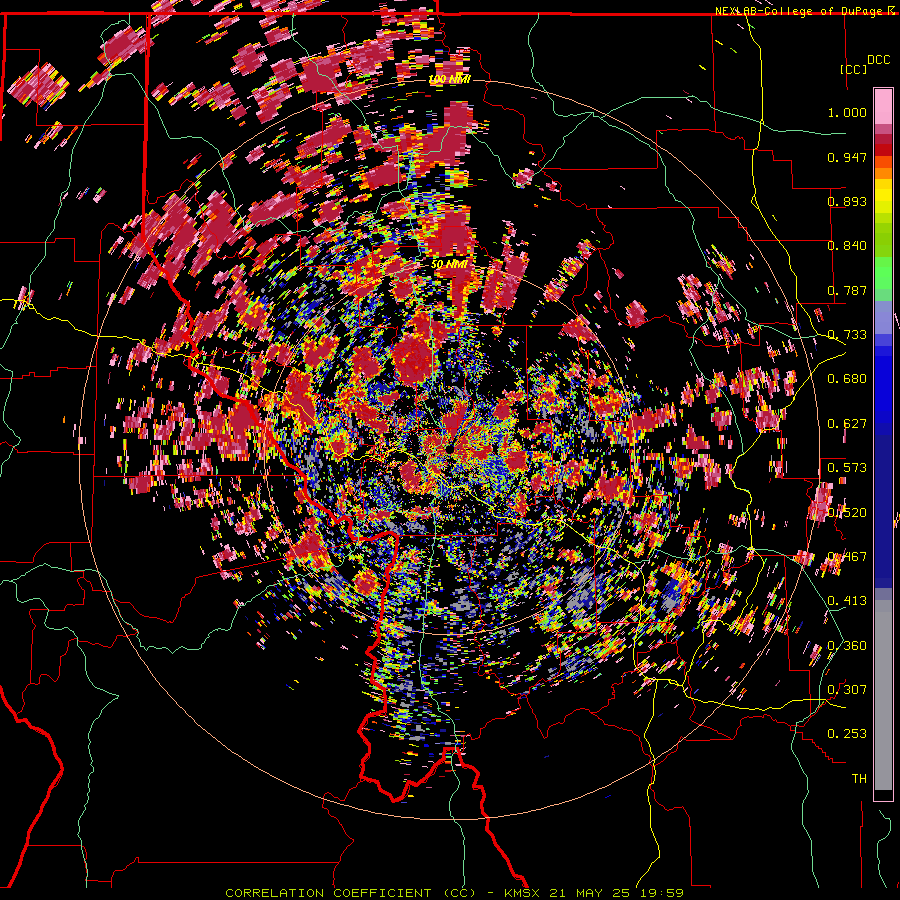Click the [CC] units label
Viewport: 900px width, 900px height.
[x=854, y=69]
